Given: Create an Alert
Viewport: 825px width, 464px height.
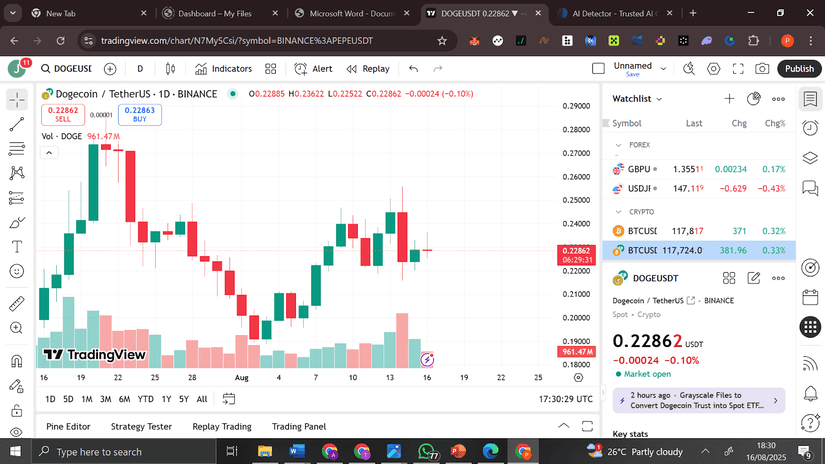Looking at the screenshot, I should (x=313, y=69).
